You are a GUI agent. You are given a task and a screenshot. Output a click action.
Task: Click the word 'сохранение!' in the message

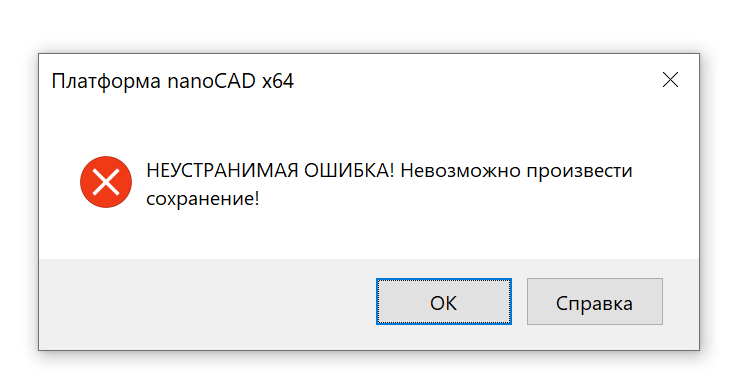click(202, 199)
